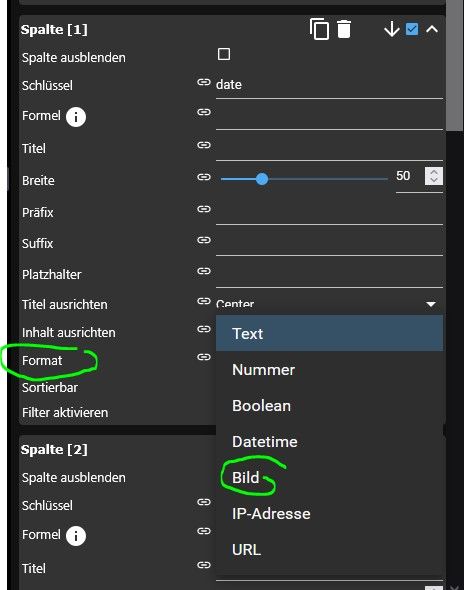
Task: Open the Titel ausrichten dropdown arrow
Action: (x=431, y=304)
